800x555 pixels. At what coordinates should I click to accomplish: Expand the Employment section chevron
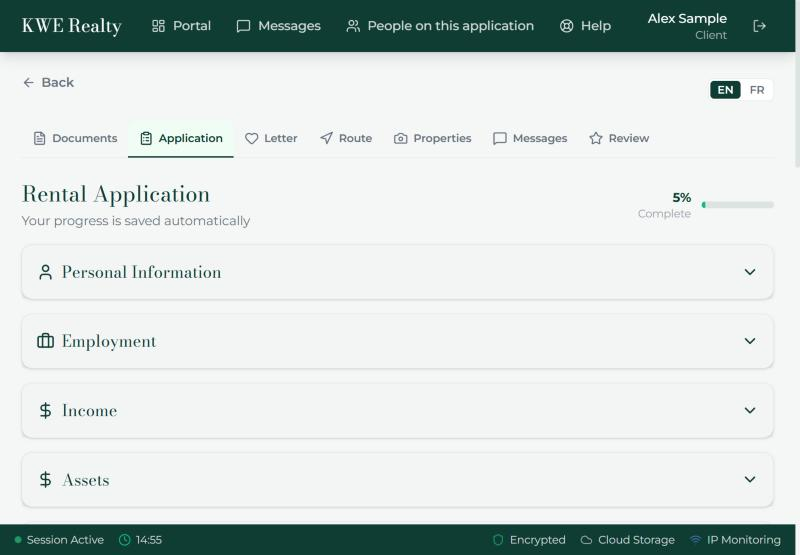[749, 341]
